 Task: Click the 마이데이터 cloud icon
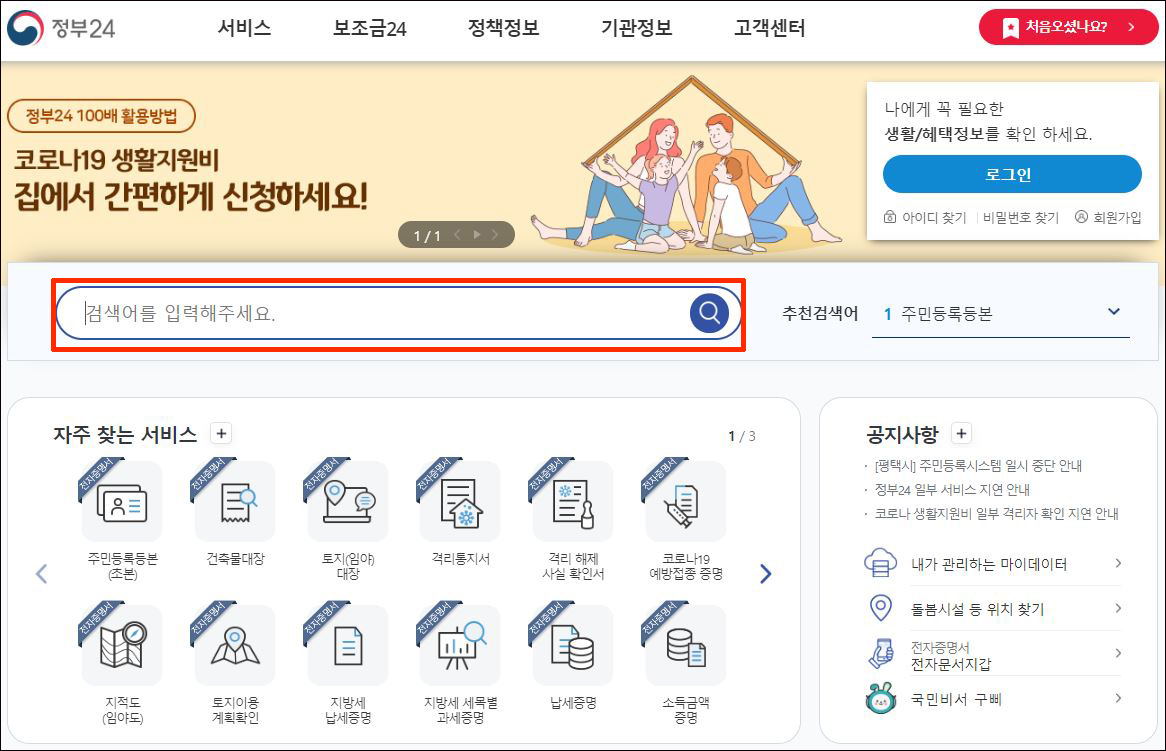881,563
